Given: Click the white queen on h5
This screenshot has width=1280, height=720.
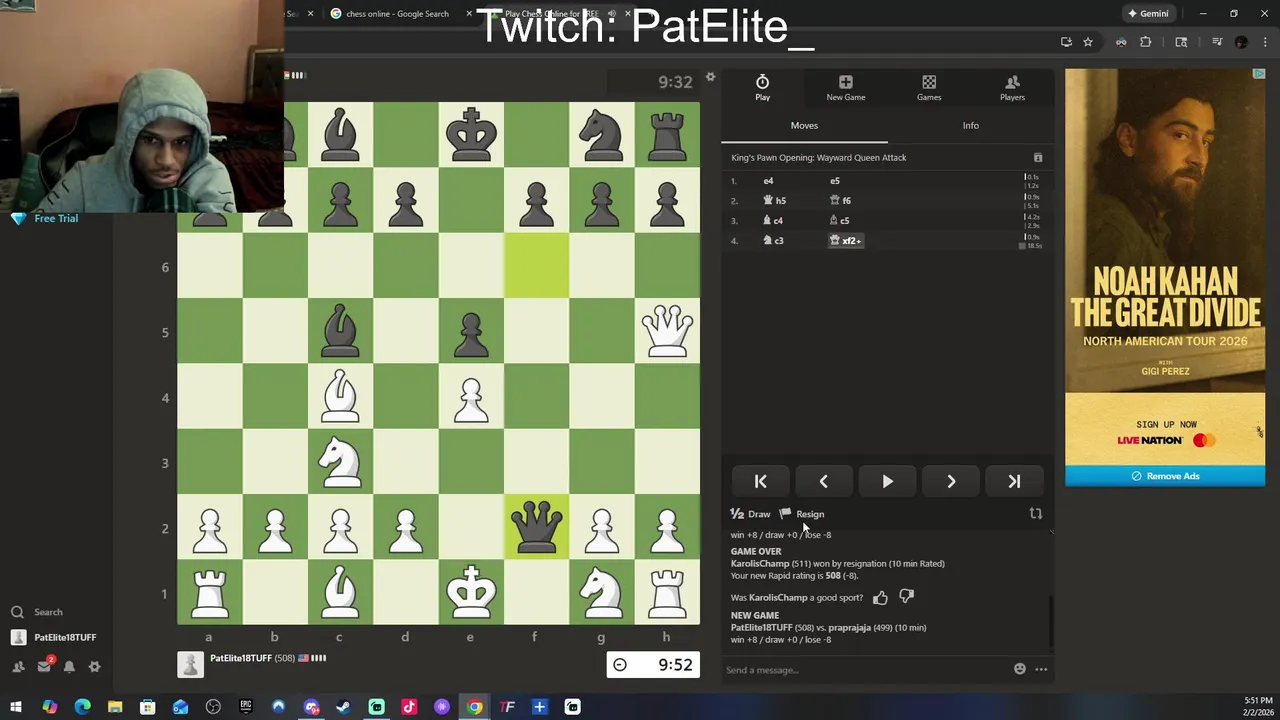Looking at the screenshot, I should 667,332.
